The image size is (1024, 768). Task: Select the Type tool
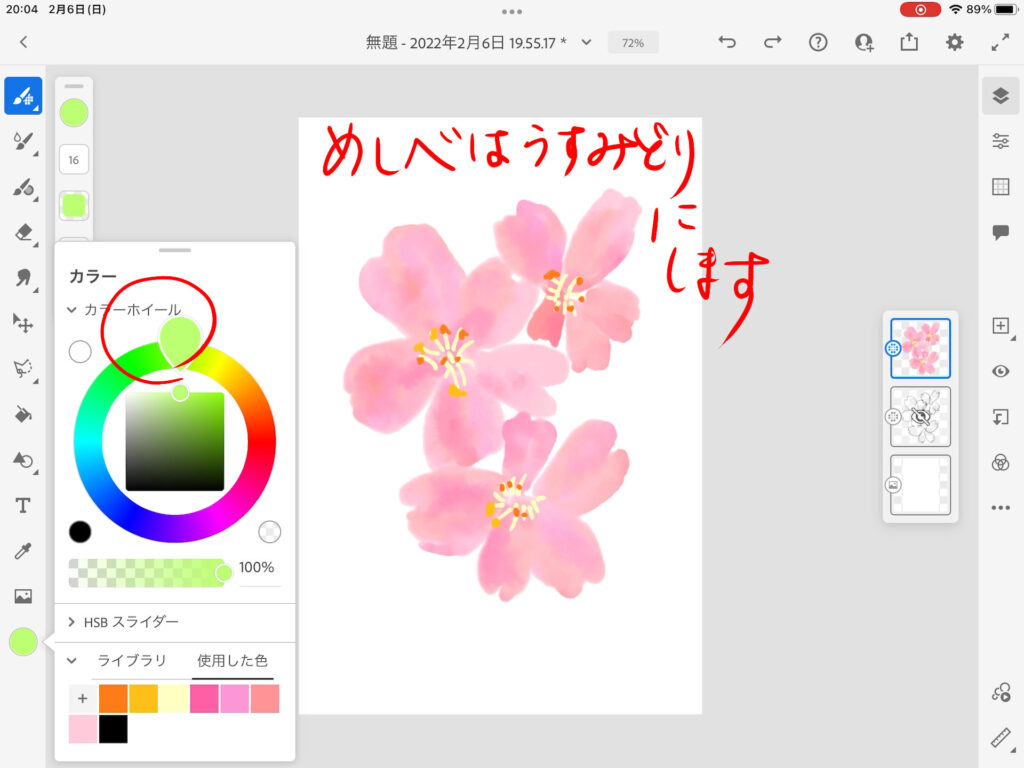tap(23, 505)
